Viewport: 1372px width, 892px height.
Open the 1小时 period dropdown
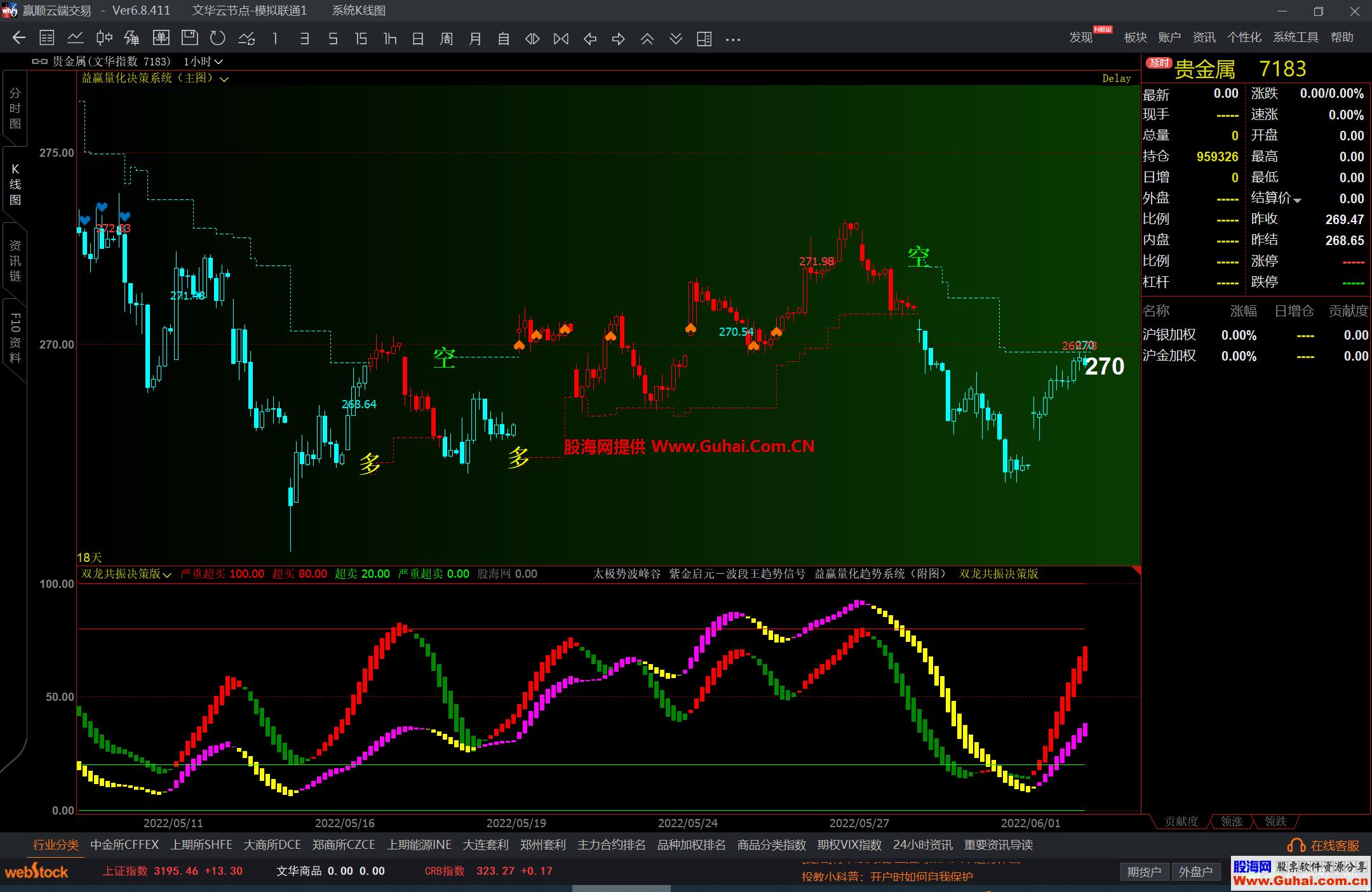pyautogui.click(x=203, y=62)
